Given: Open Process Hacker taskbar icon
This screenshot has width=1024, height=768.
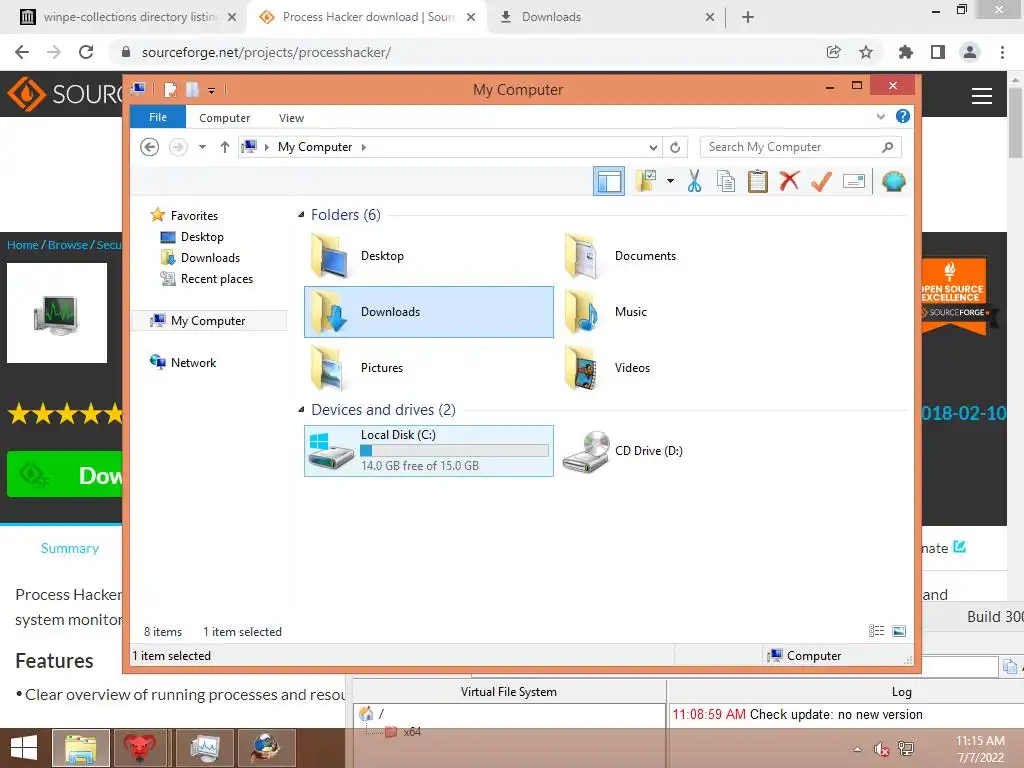Looking at the screenshot, I should pyautogui.click(x=206, y=748).
